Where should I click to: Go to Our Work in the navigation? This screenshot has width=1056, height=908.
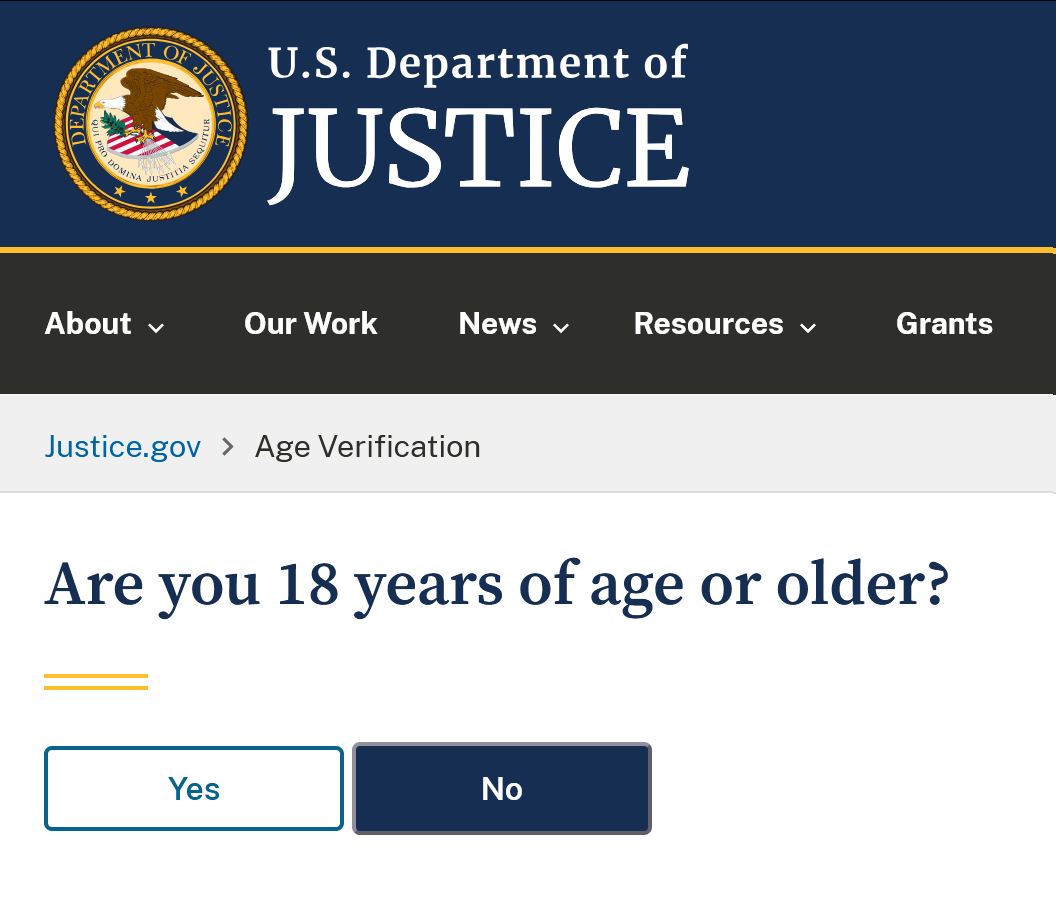pos(310,324)
